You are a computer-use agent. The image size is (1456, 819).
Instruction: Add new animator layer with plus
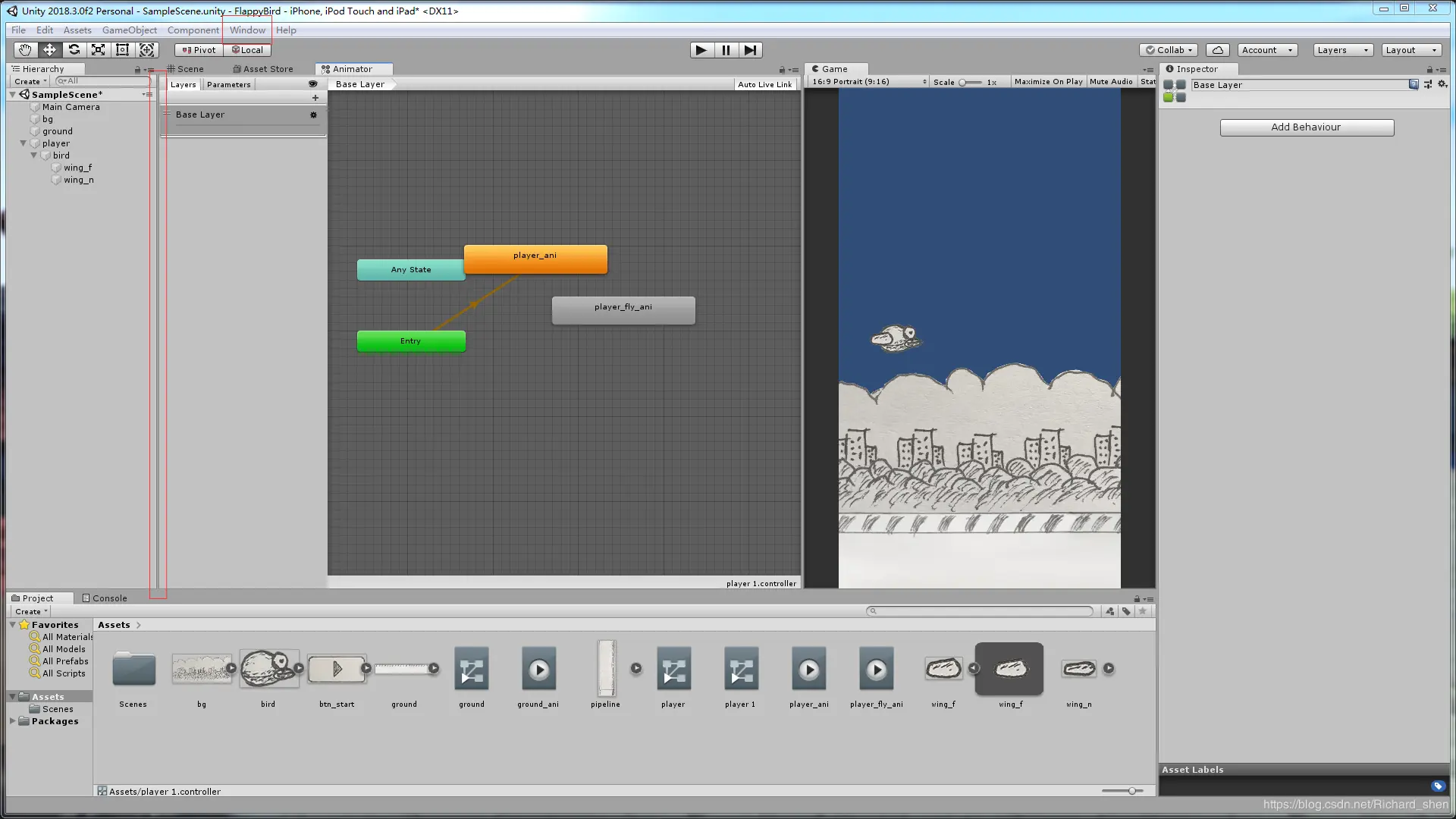pyautogui.click(x=315, y=98)
